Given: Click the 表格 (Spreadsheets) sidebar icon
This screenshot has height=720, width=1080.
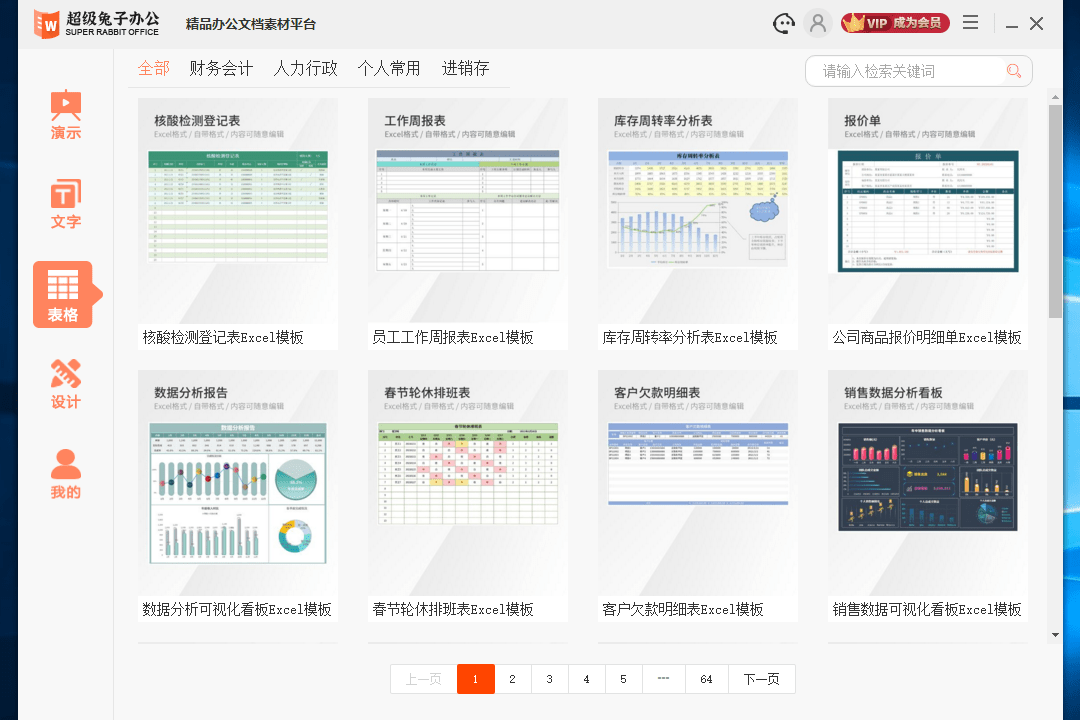Looking at the screenshot, I should coord(66,293).
